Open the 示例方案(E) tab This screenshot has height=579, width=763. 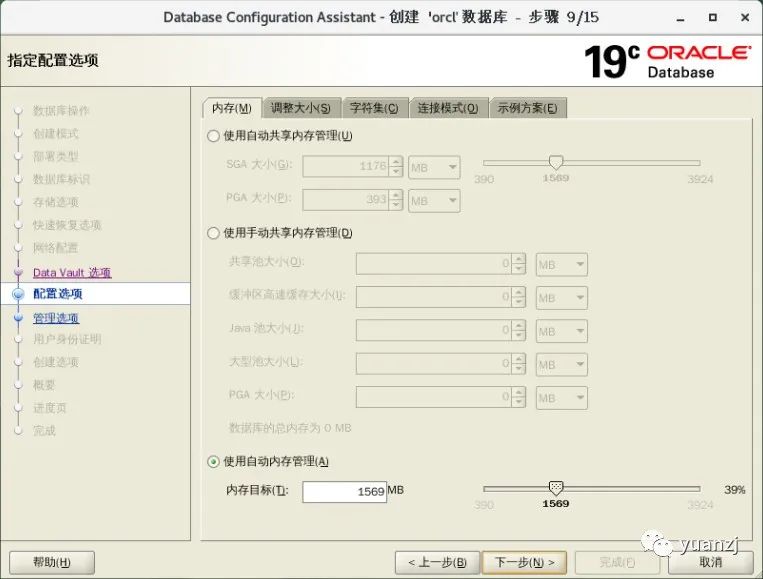pyautogui.click(x=527, y=108)
